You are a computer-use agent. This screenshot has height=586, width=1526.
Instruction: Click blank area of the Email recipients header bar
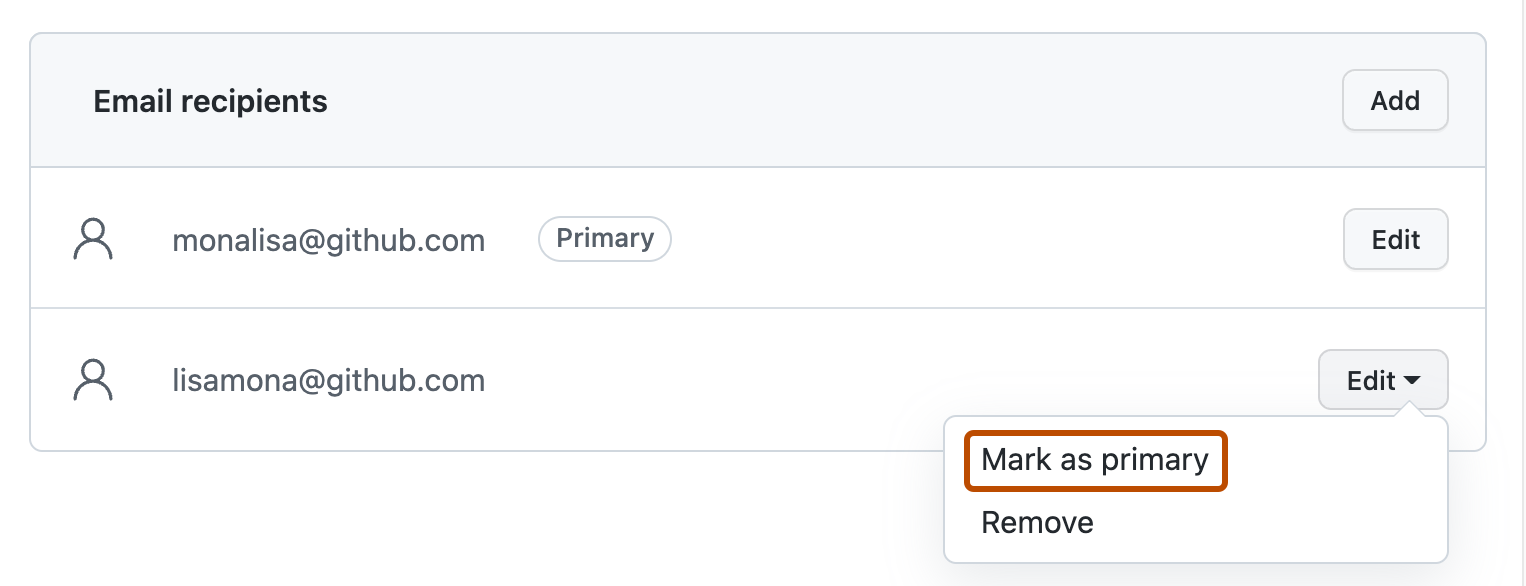tap(800, 101)
